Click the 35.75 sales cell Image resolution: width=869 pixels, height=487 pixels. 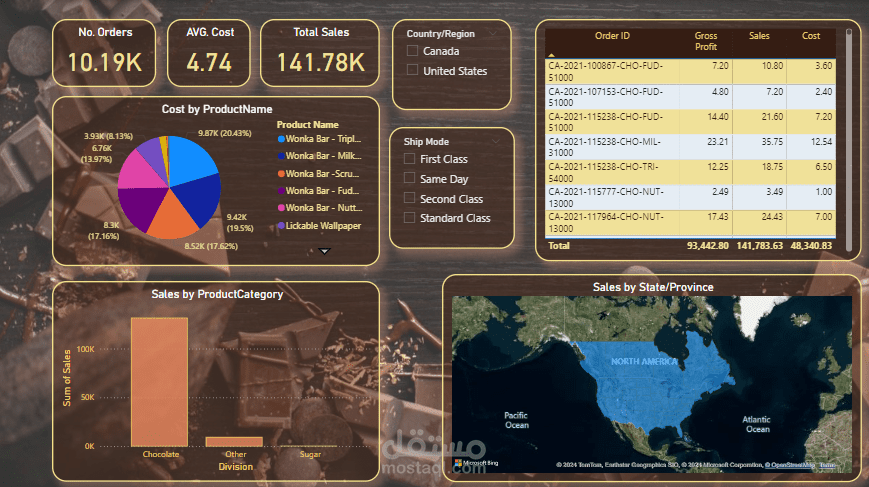(x=771, y=142)
